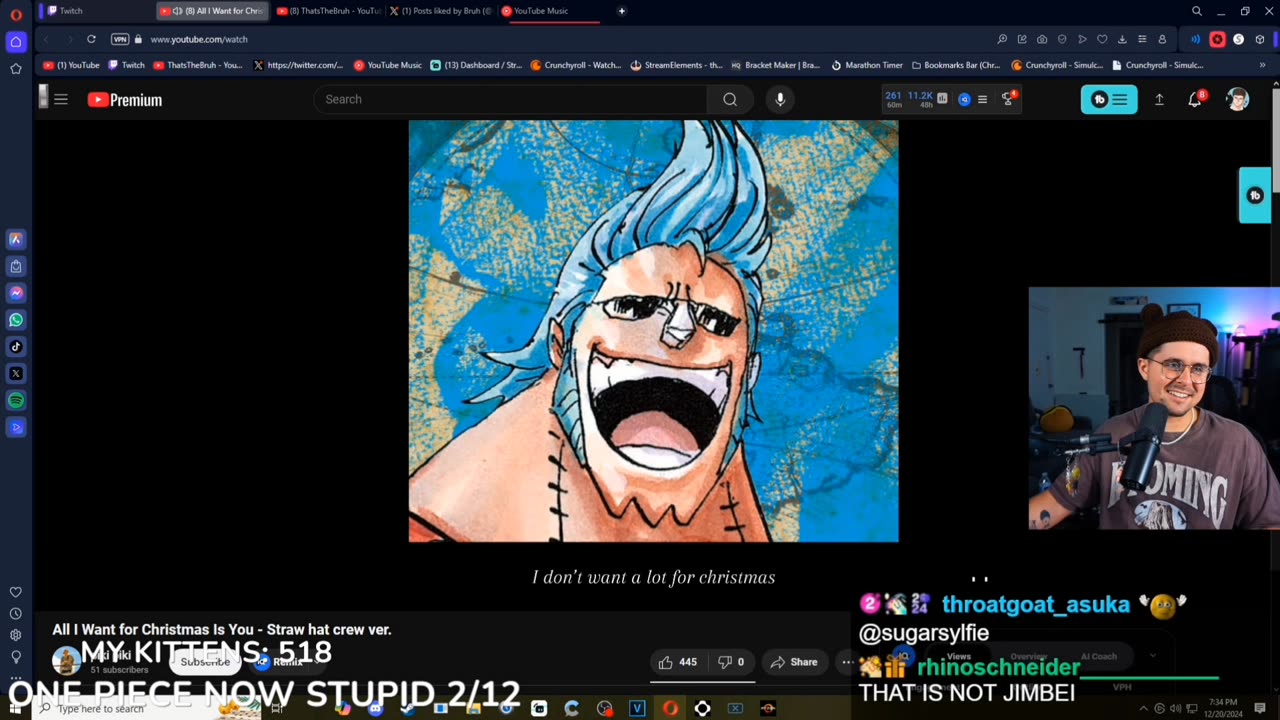Open TikTok in the Opera sidebar
Viewport: 1280px width, 720px height.
pos(15,347)
